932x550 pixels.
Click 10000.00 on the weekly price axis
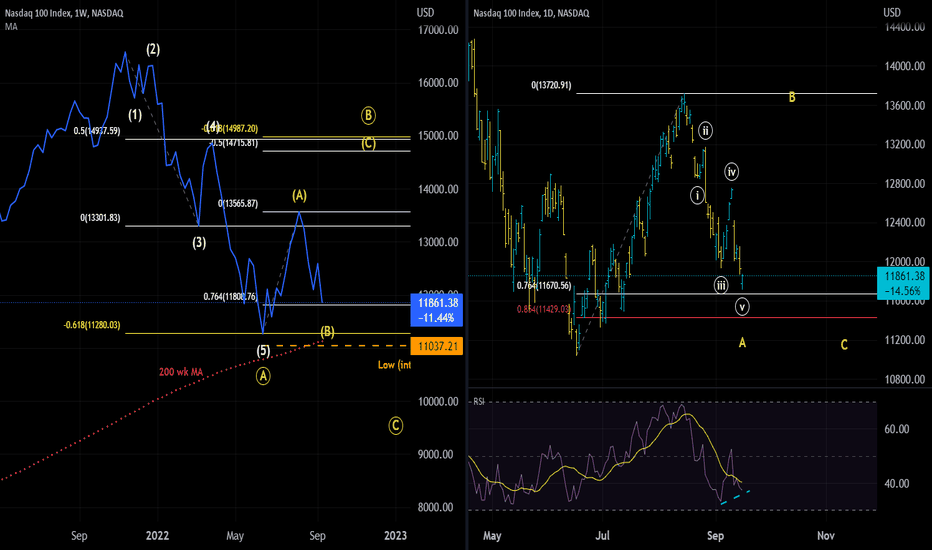(x=438, y=402)
